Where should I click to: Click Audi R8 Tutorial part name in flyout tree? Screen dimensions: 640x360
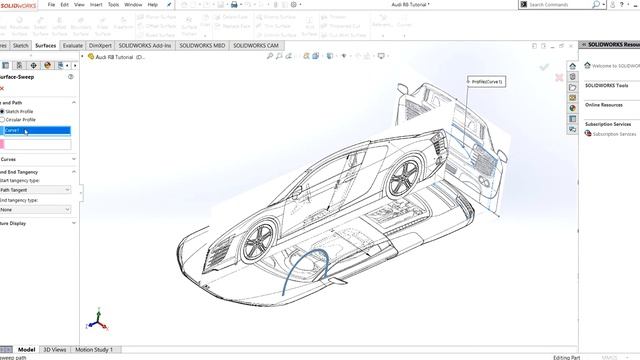(x=120, y=57)
